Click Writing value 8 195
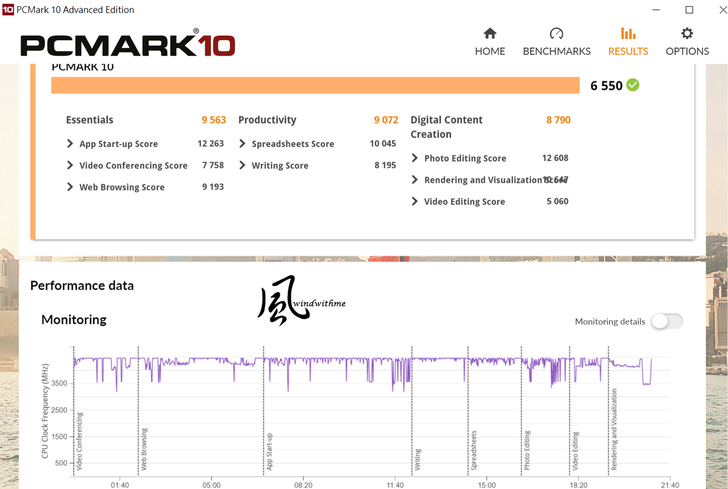 tap(385, 165)
